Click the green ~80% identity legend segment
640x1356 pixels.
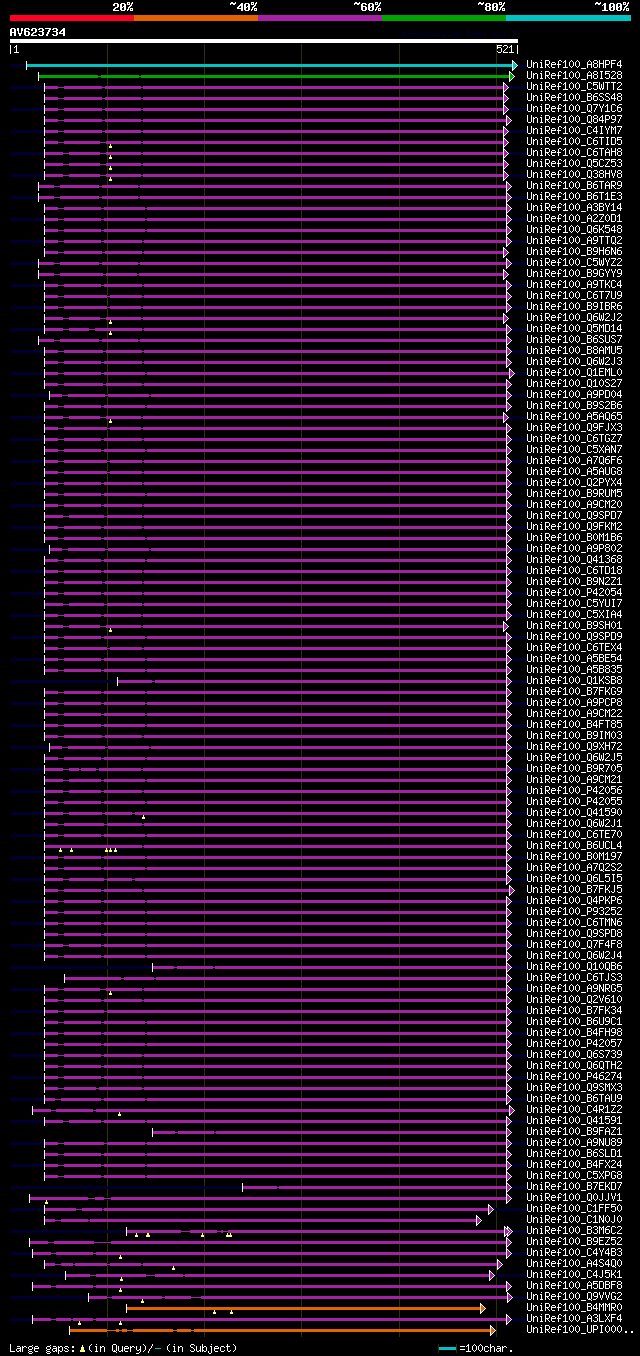point(443,18)
